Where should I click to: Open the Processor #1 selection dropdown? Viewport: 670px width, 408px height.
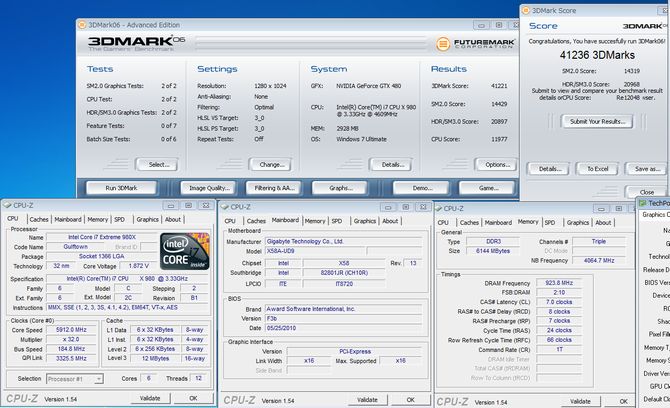(x=75, y=379)
